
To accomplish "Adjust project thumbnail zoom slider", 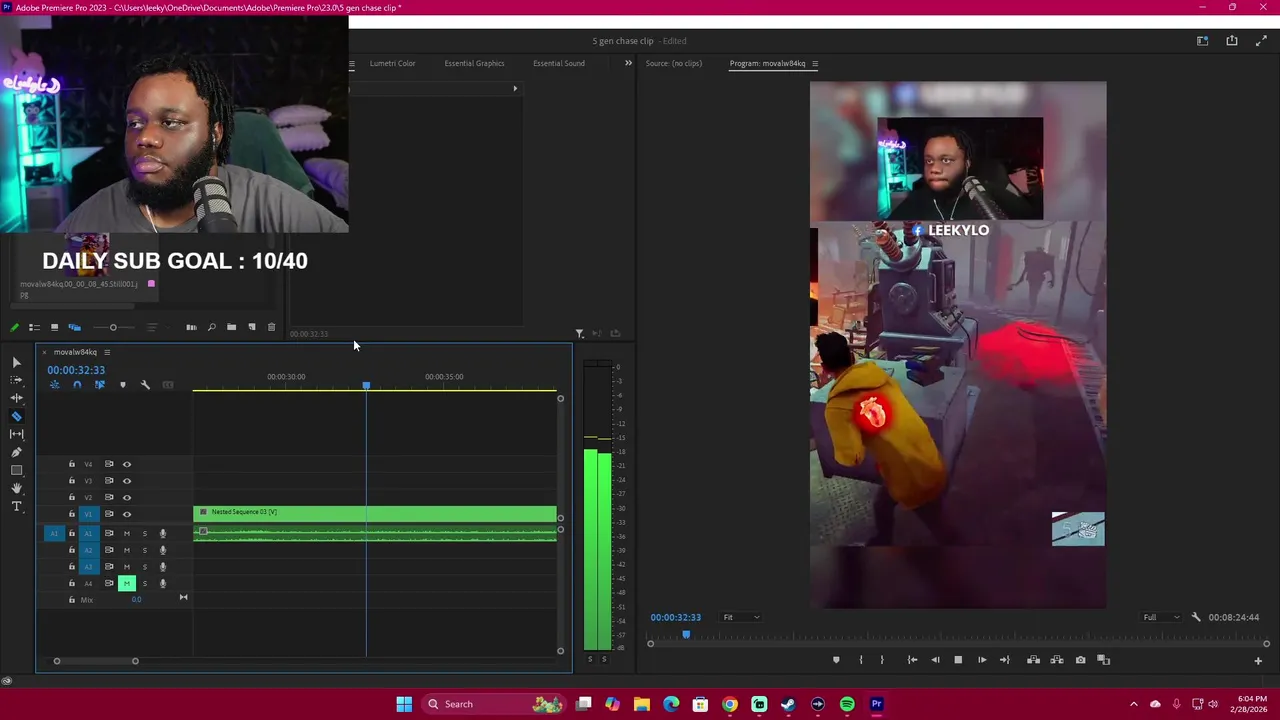I will (113, 327).
